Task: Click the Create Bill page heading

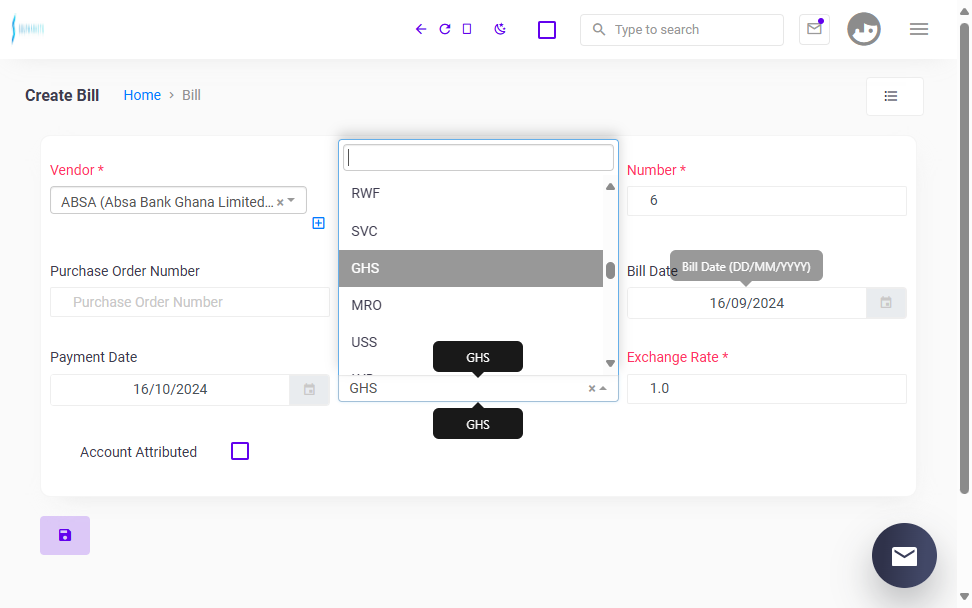Action: [x=62, y=95]
